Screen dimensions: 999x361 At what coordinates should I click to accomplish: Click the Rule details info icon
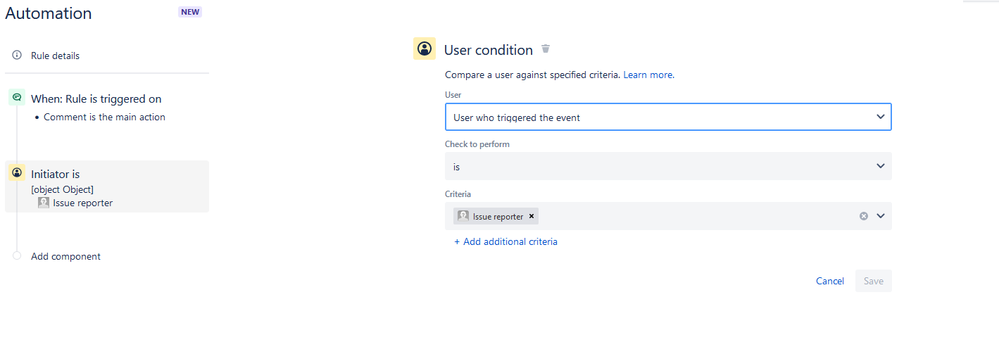click(17, 55)
